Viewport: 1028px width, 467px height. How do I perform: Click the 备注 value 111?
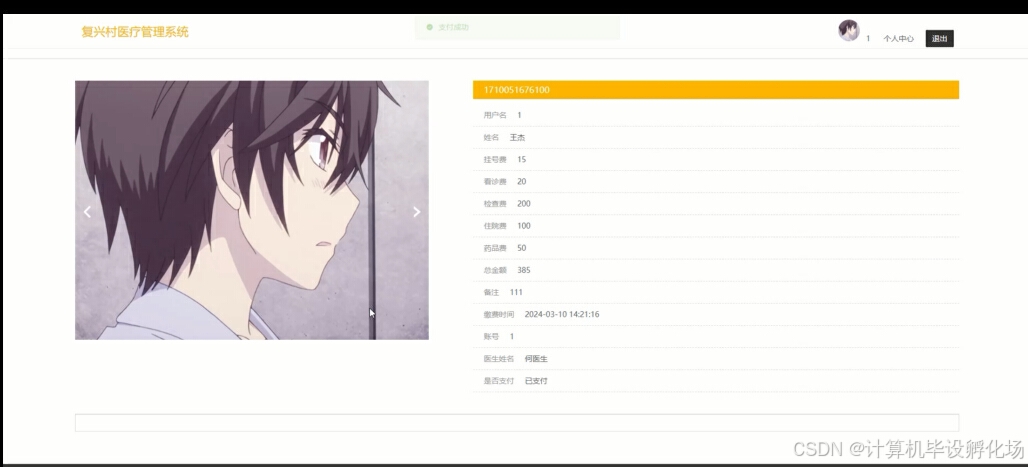tap(516, 293)
